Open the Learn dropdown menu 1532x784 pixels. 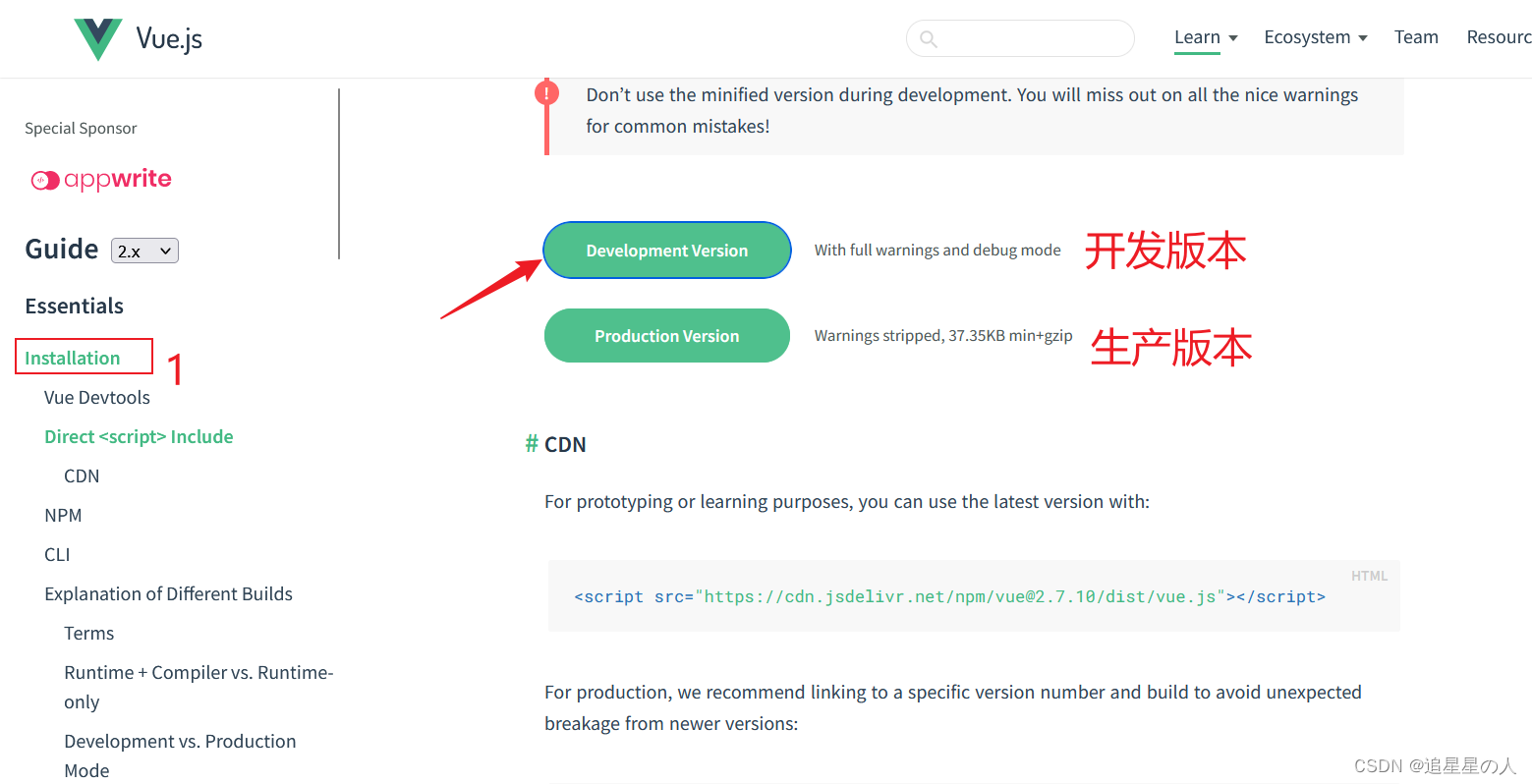click(x=1206, y=37)
